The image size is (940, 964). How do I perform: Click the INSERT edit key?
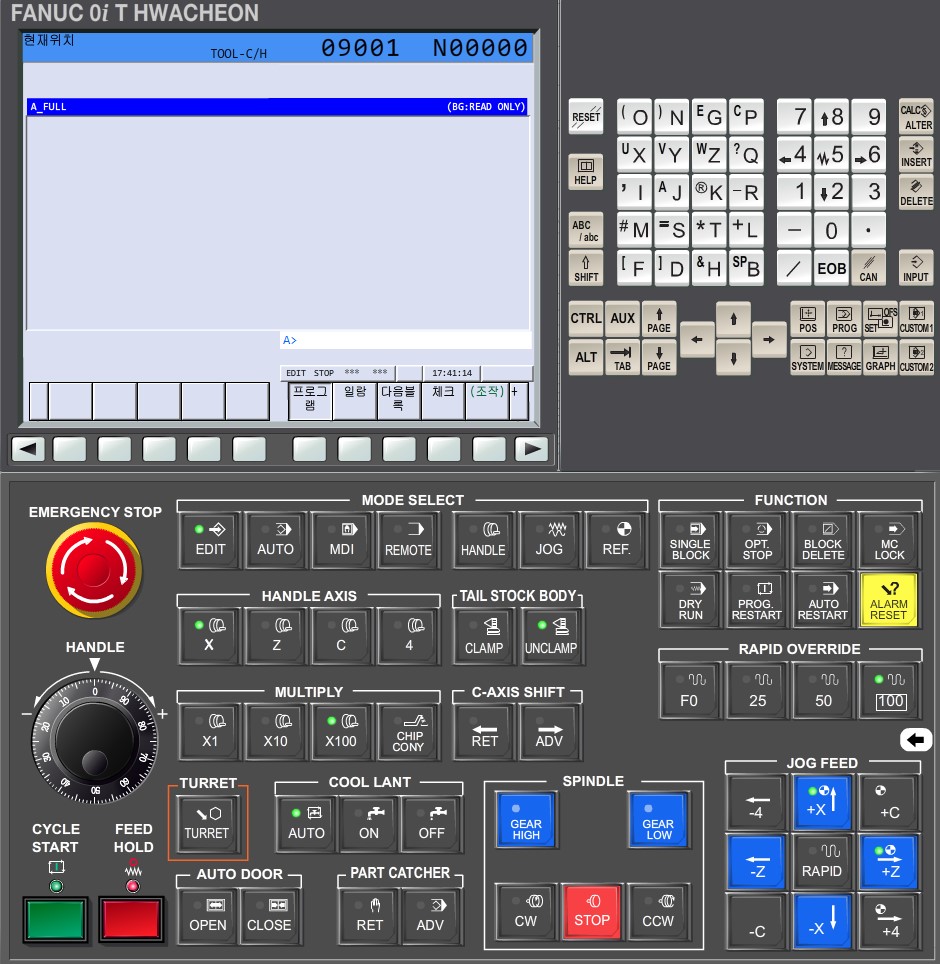pos(916,154)
